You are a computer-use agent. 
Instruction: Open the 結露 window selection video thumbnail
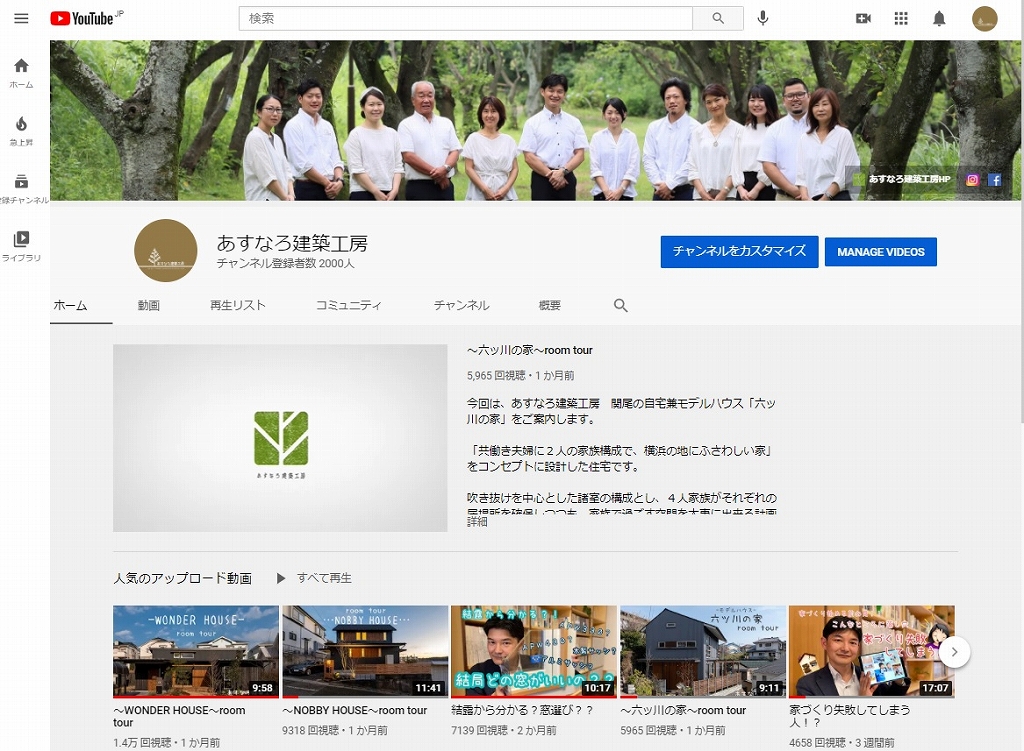[534, 651]
